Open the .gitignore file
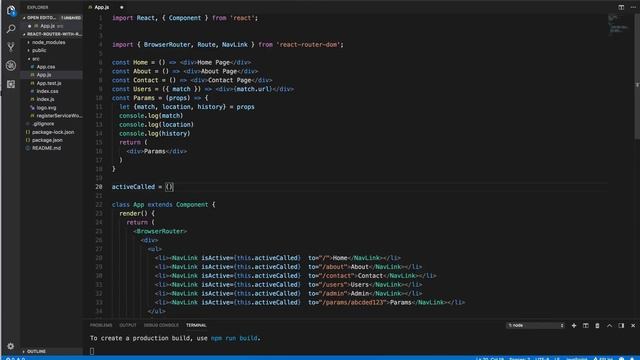The image size is (640, 360). click(43, 124)
